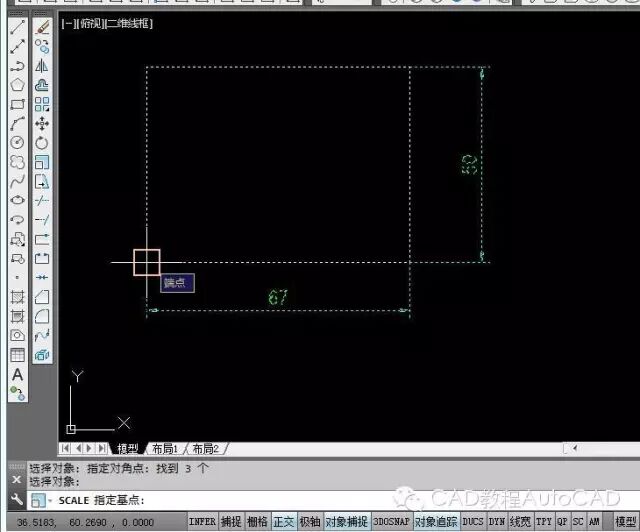Screen dimensions: 640x532
Task: Select the Ellipse tool
Action: click(17, 200)
